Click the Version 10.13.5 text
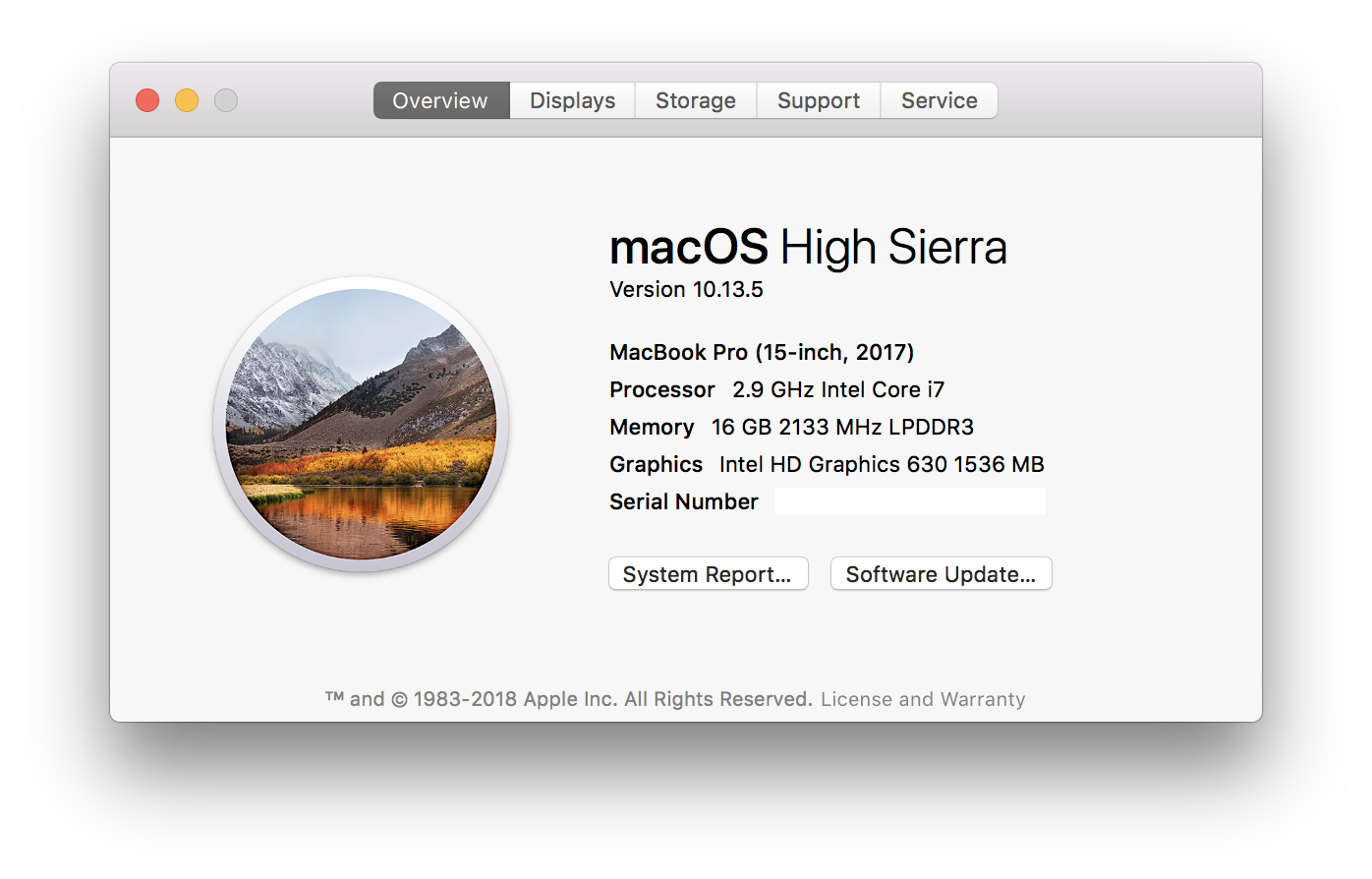Image resolution: width=1372 pixels, height=879 pixels. point(686,289)
